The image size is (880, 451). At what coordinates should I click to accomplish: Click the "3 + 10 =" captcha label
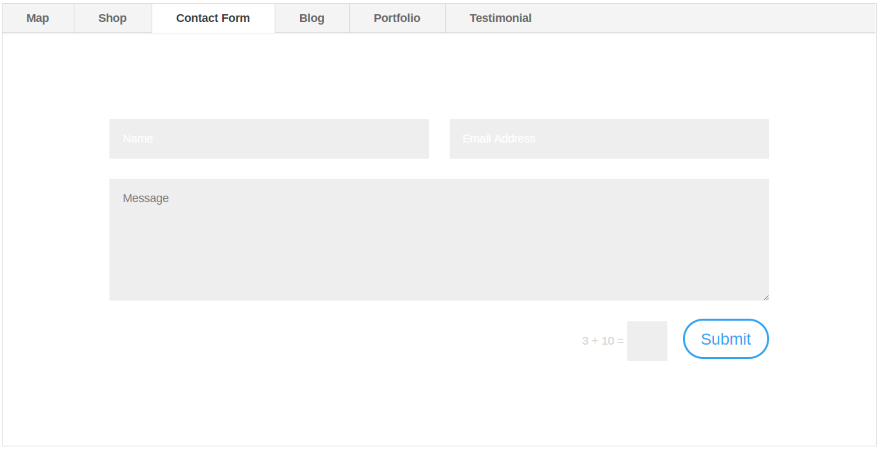[x=602, y=341]
